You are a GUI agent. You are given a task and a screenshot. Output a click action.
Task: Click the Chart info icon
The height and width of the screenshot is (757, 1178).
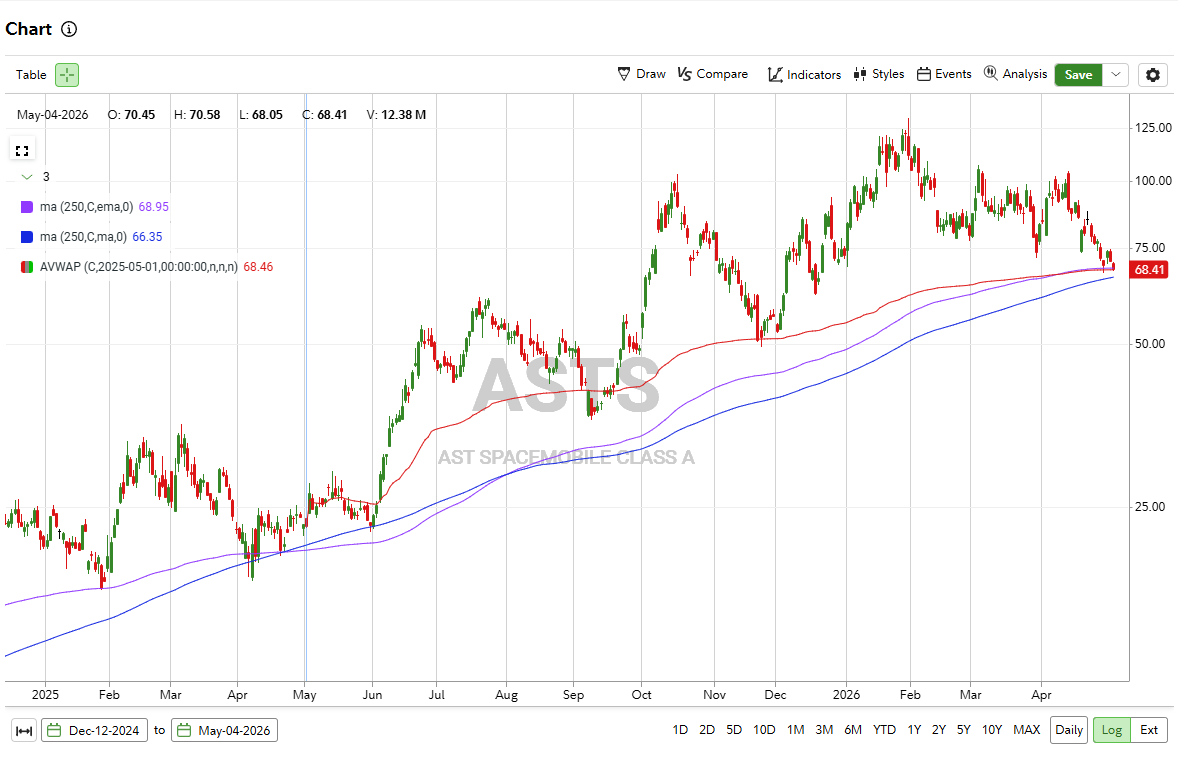tap(68, 29)
